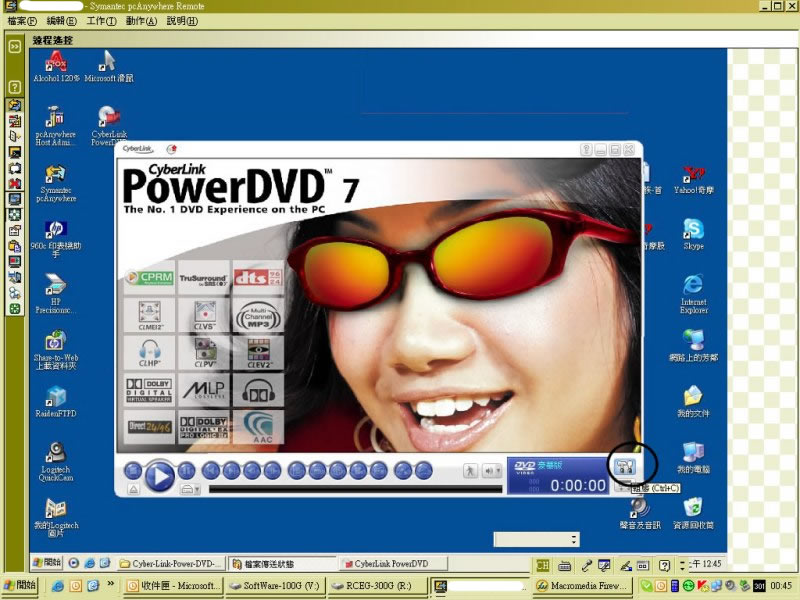Screen dimensions: 800x600
Task: Select the Microsoft 滑鼠 desktop icon
Action: 109,66
